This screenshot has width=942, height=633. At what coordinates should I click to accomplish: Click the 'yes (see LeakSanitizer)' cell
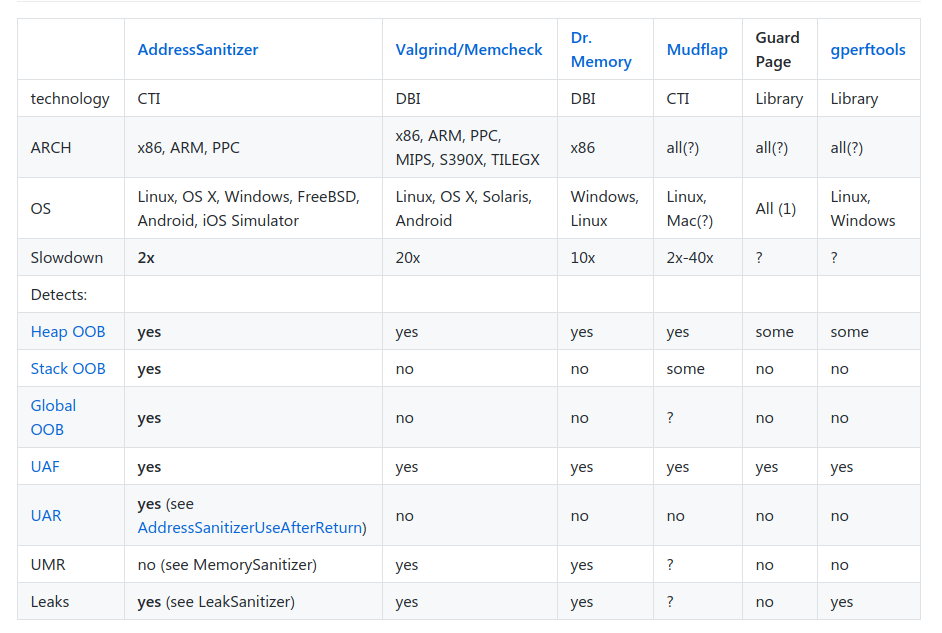coord(216,602)
